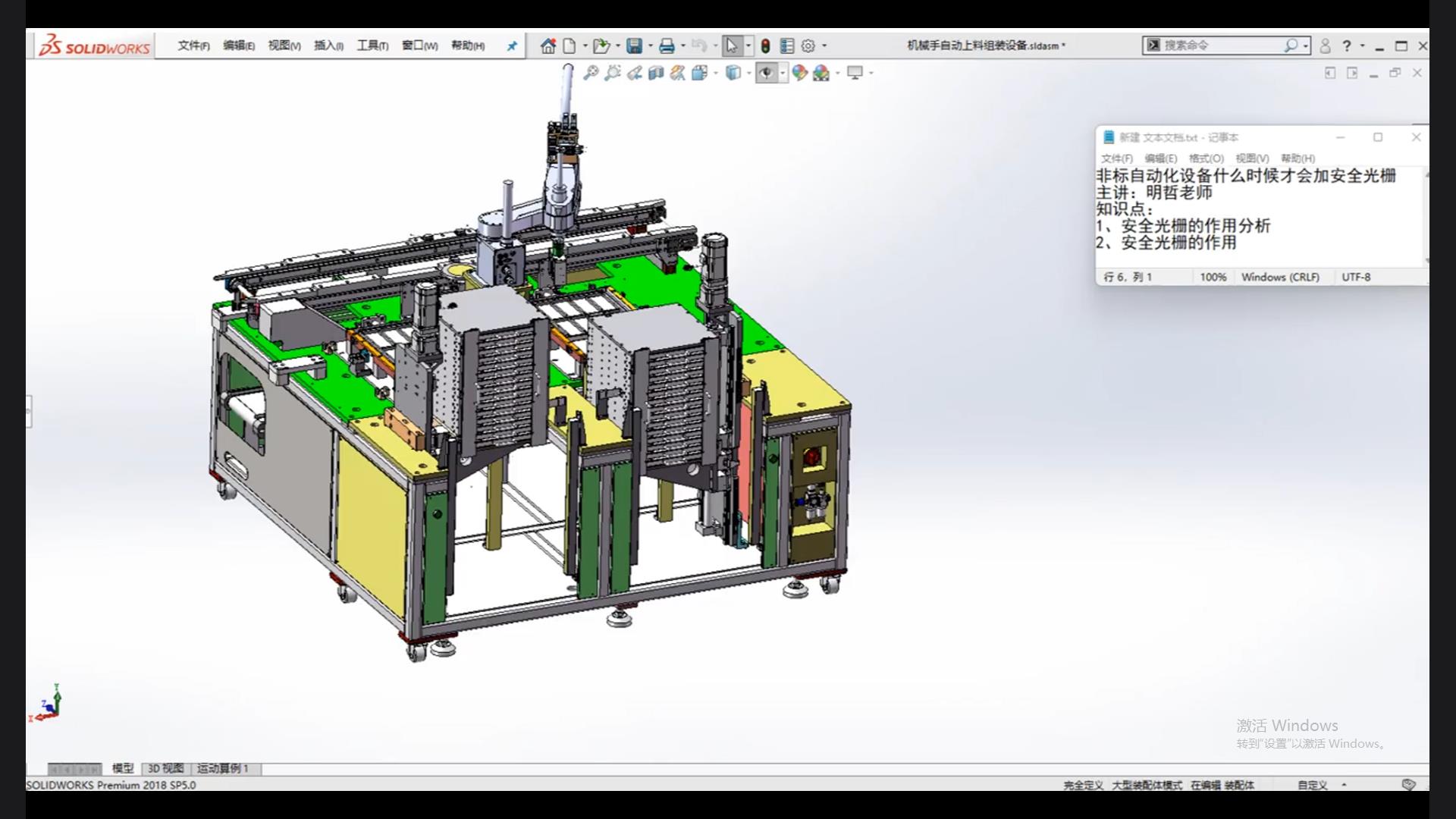Open a file using the Open folder icon
Screen dimensions: 1456x819
click(x=601, y=45)
